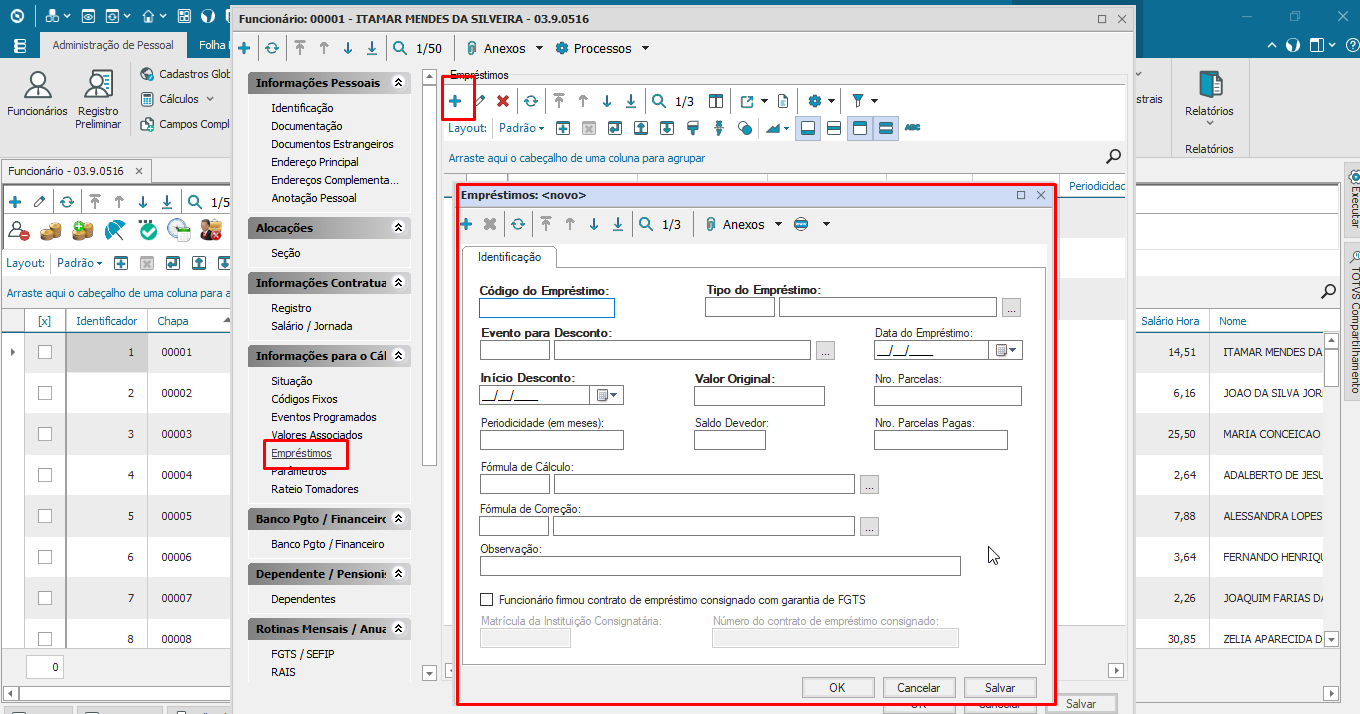Open Registro Preliminar from the ribbon
1360x714 pixels.
(x=98, y=100)
